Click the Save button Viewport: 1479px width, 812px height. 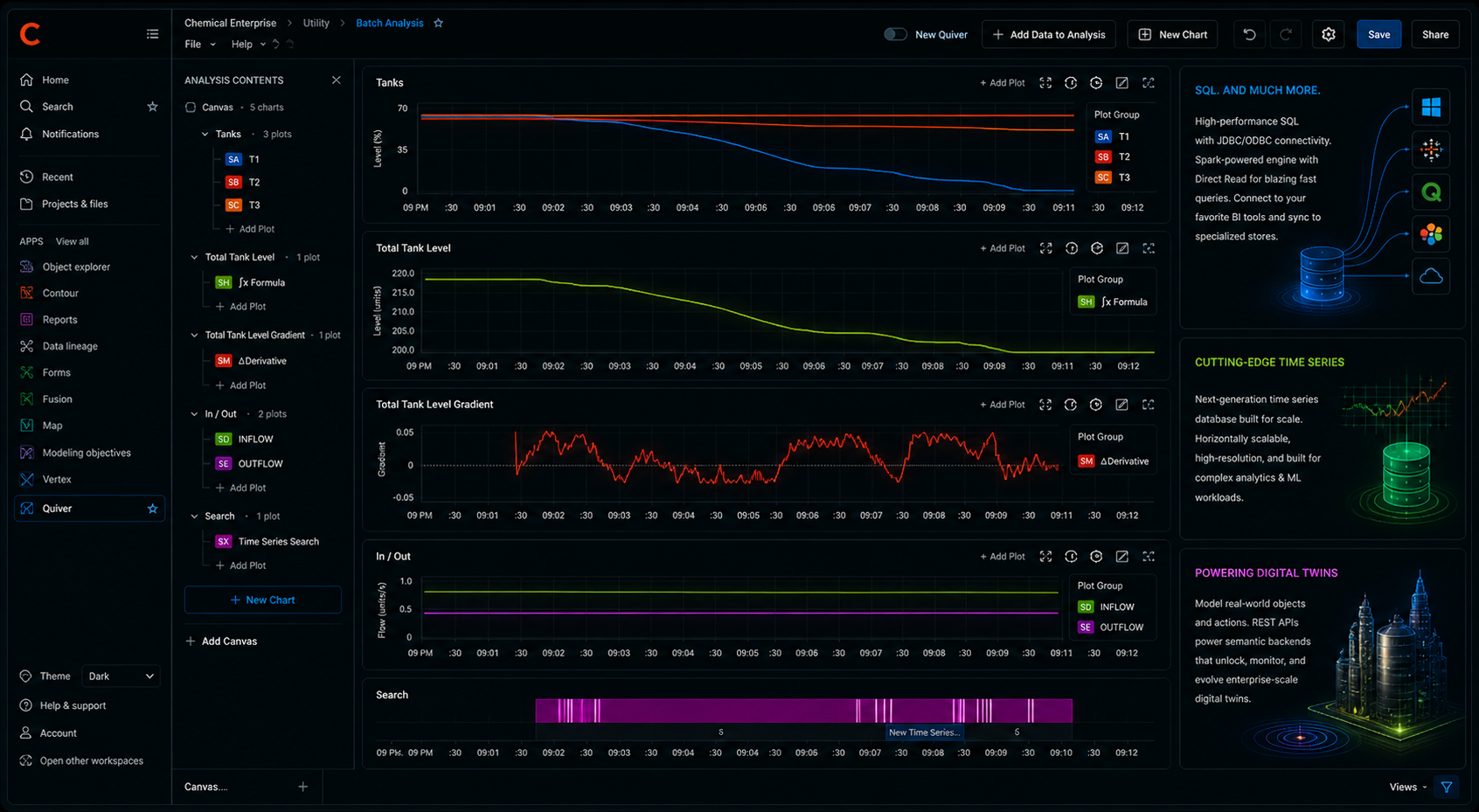[1378, 34]
